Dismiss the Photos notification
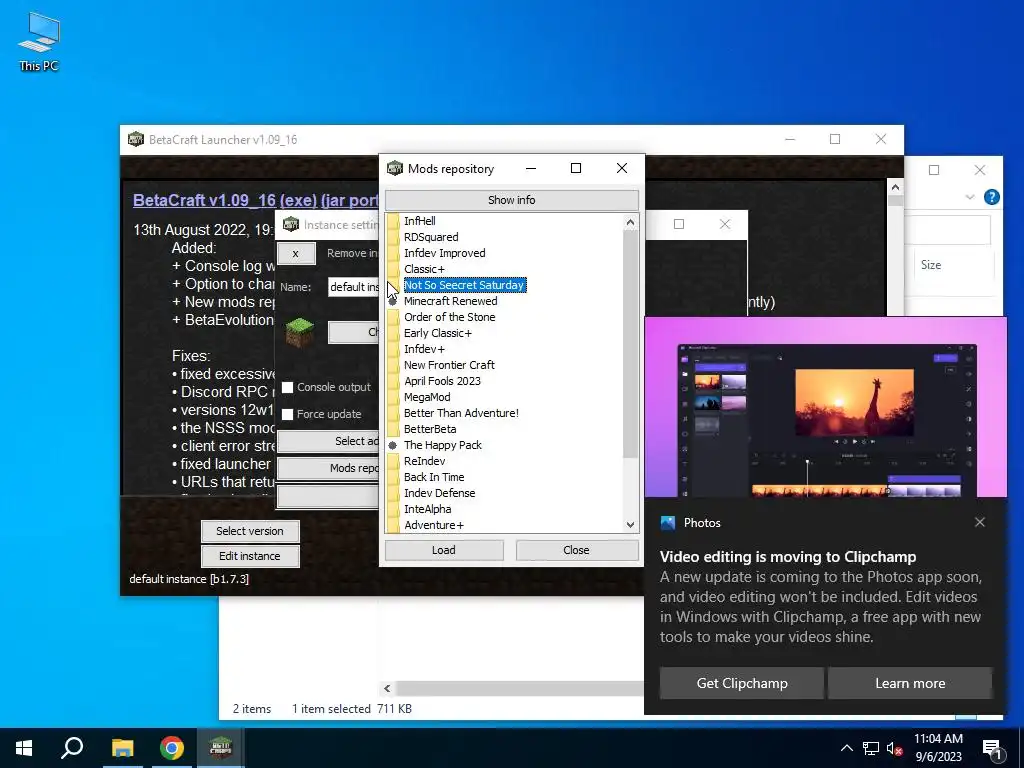The image size is (1024, 768). click(x=980, y=522)
